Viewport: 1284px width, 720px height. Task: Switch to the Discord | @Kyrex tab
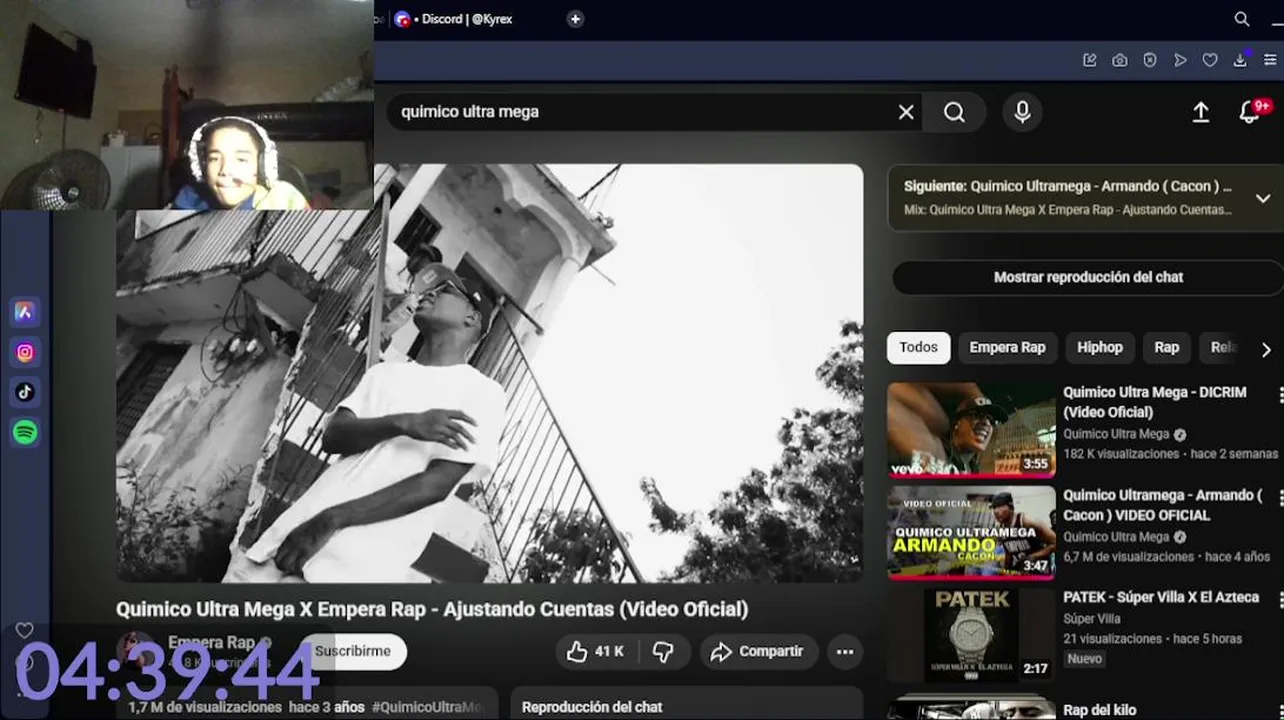455,19
